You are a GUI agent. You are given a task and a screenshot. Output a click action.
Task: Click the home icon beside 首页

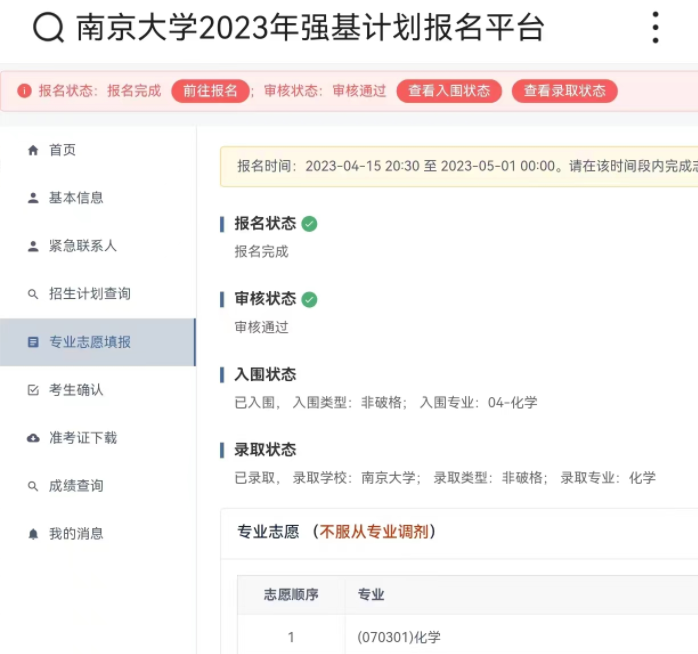tap(33, 150)
